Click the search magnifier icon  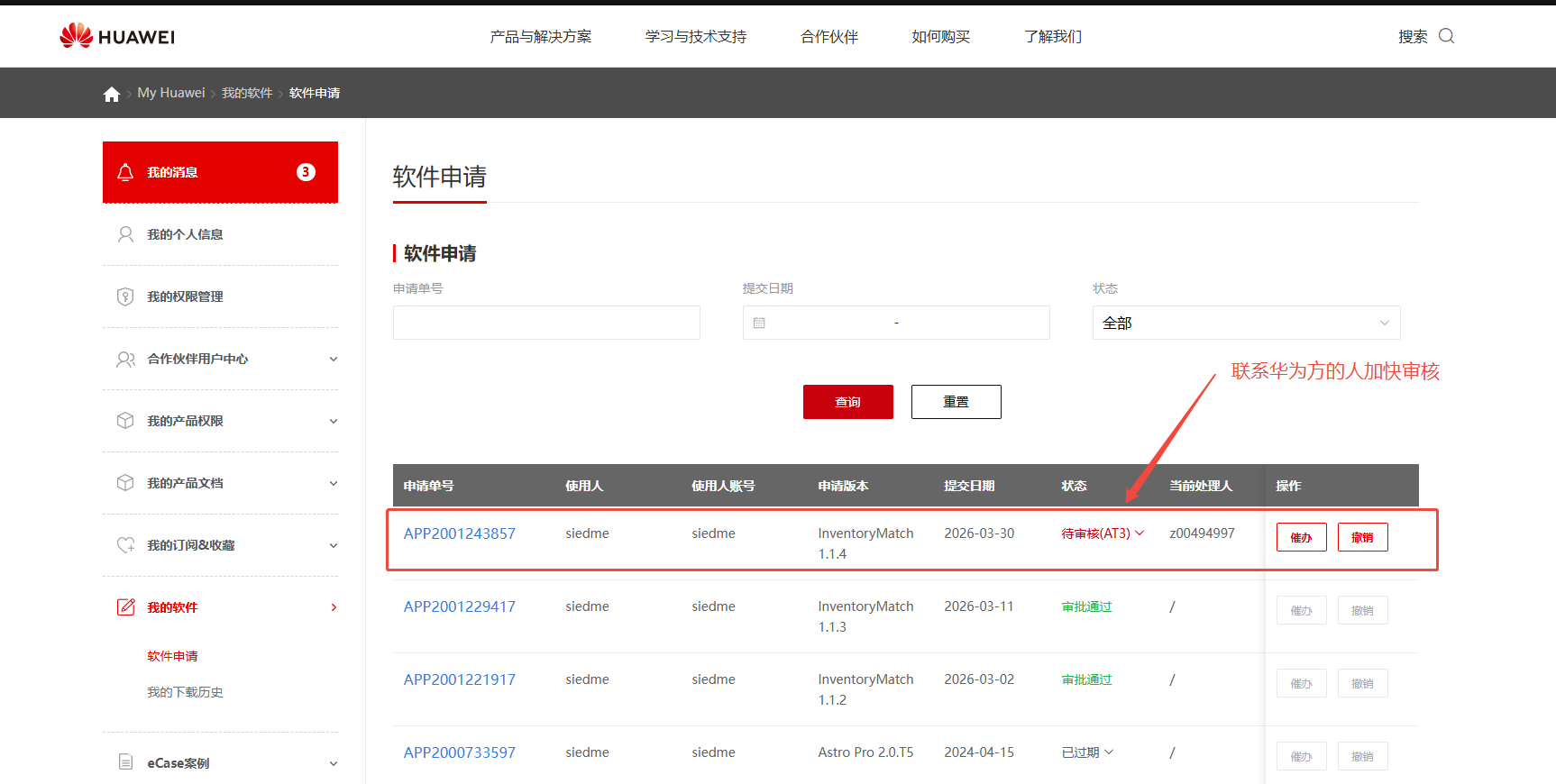click(x=1447, y=36)
